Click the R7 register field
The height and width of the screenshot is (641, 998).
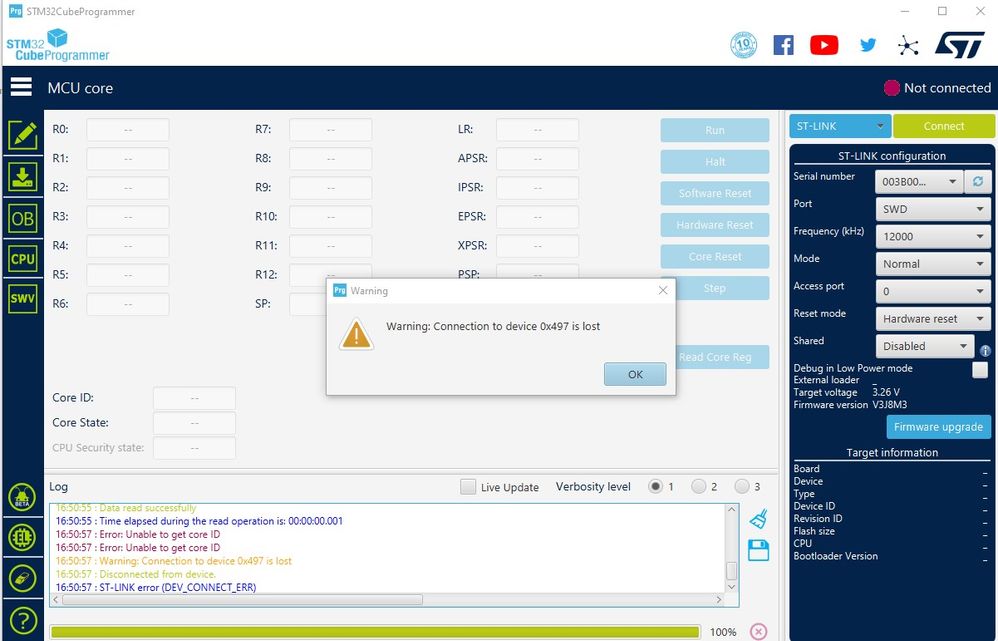tap(330, 130)
